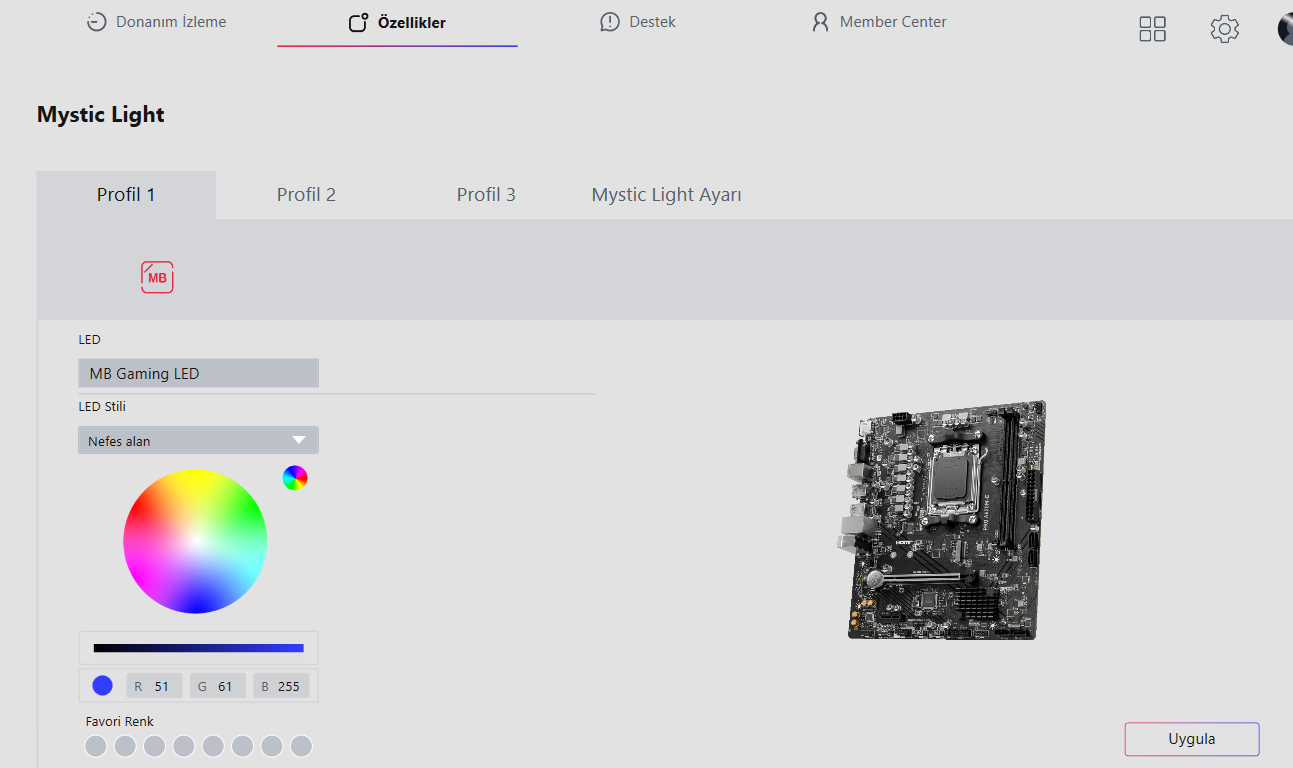The image size is (1293, 768).
Task: Click the current blue color swatch
Action: pyautogui.click(x=102, y=686)
